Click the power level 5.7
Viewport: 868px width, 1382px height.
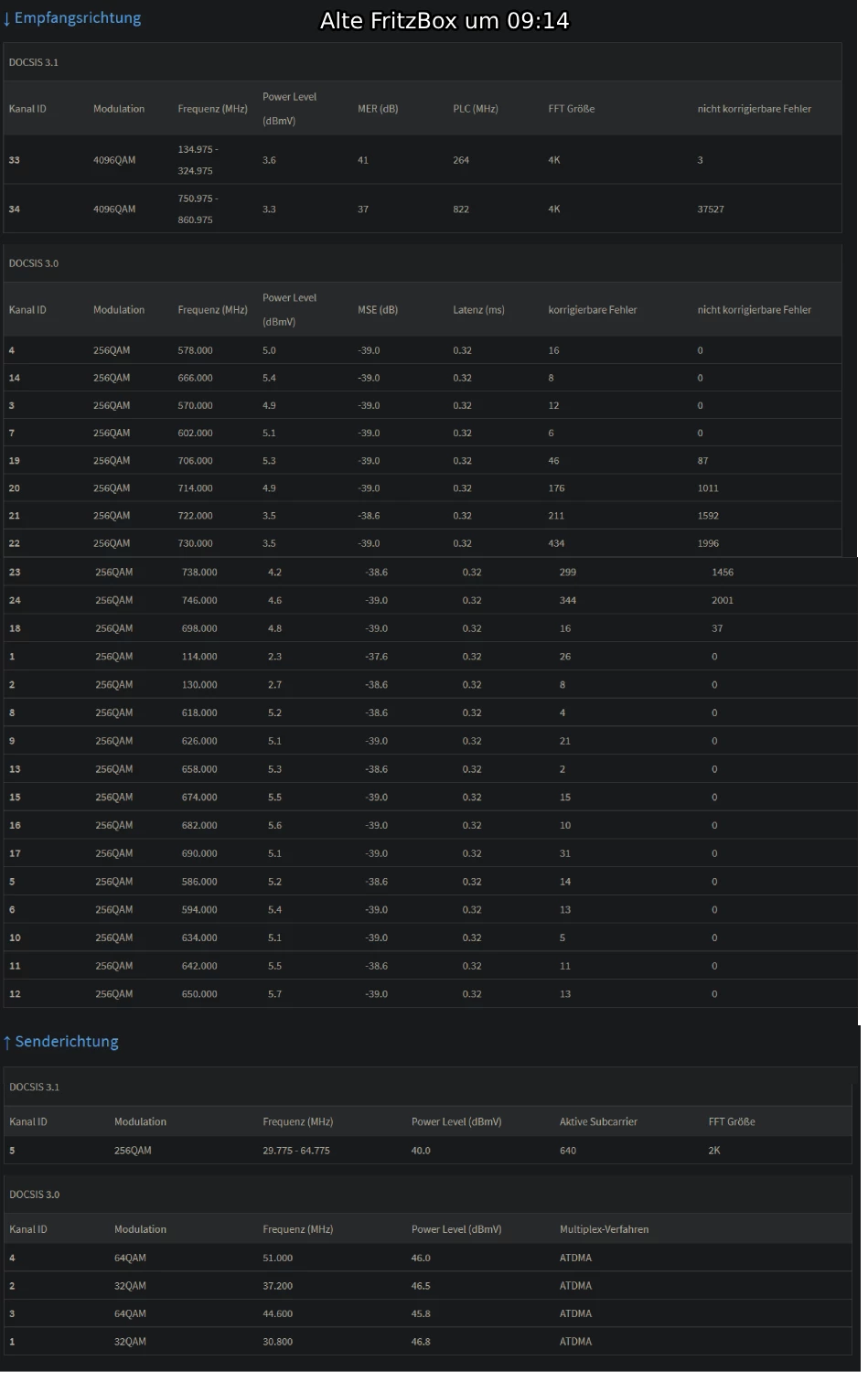[274, 994]
